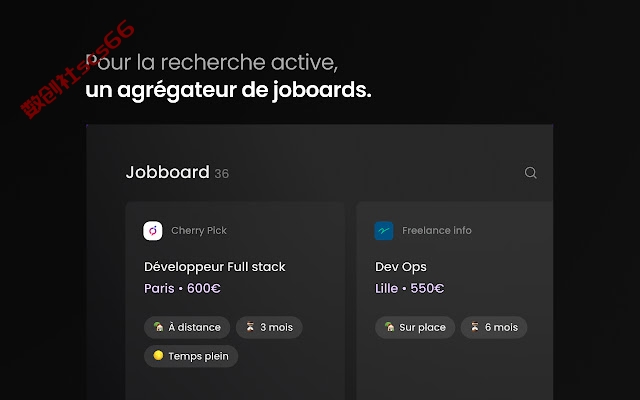Click the Freelance info source name
The image size is (640, 400).
pyautogui.click(x=437, y=231)
